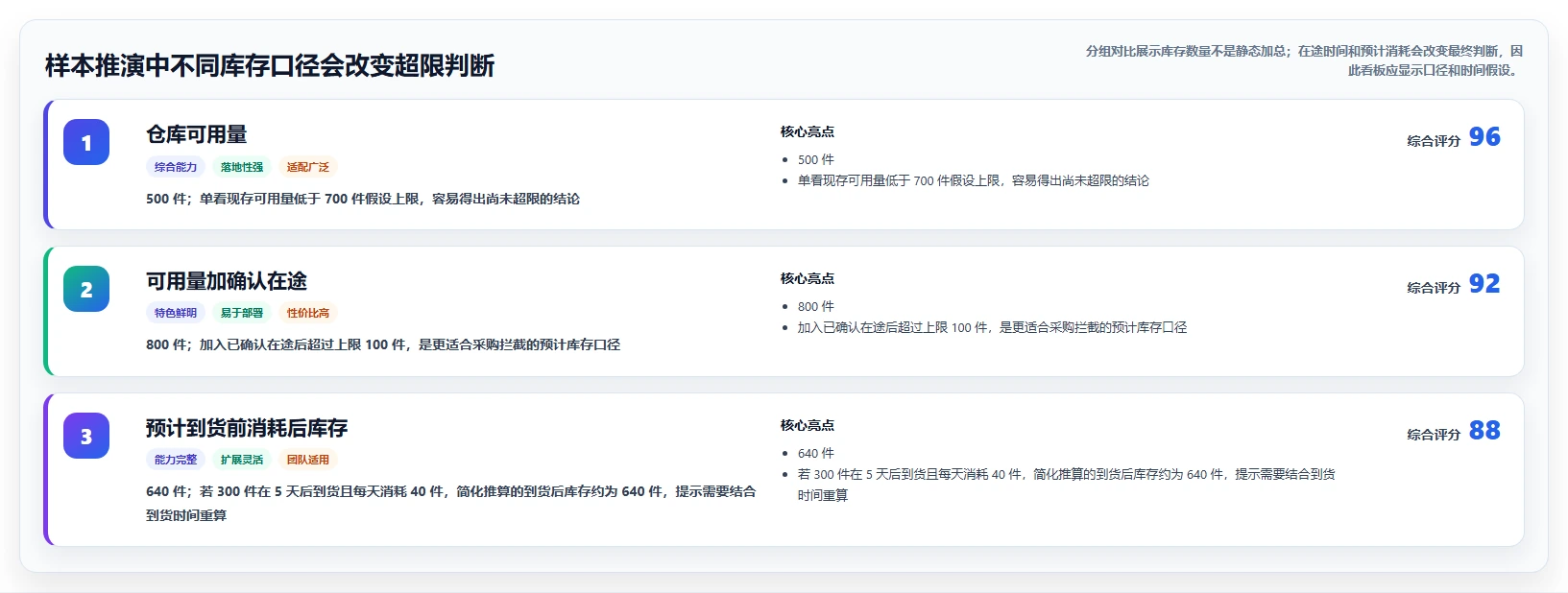Click the score value 96
Screen dimensions: 1568x593
1484,137
